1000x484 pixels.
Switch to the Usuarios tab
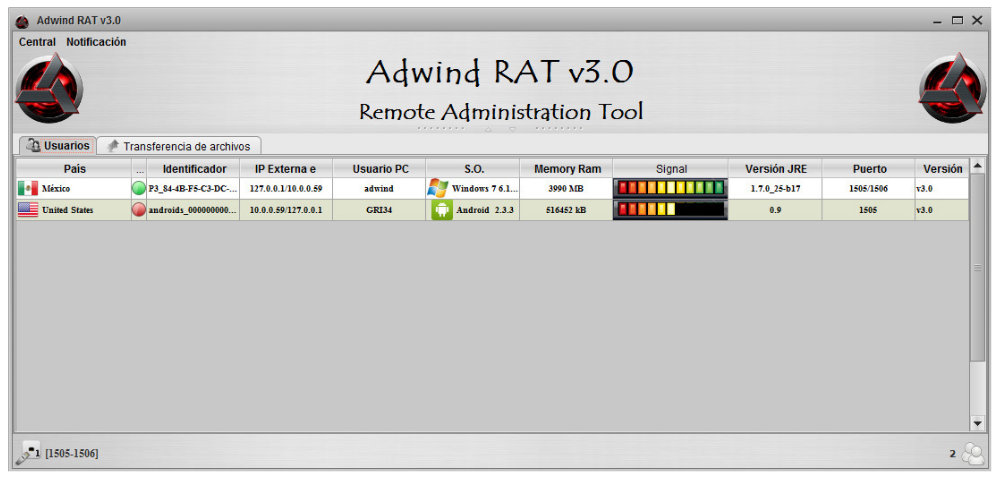pos(58,146)
